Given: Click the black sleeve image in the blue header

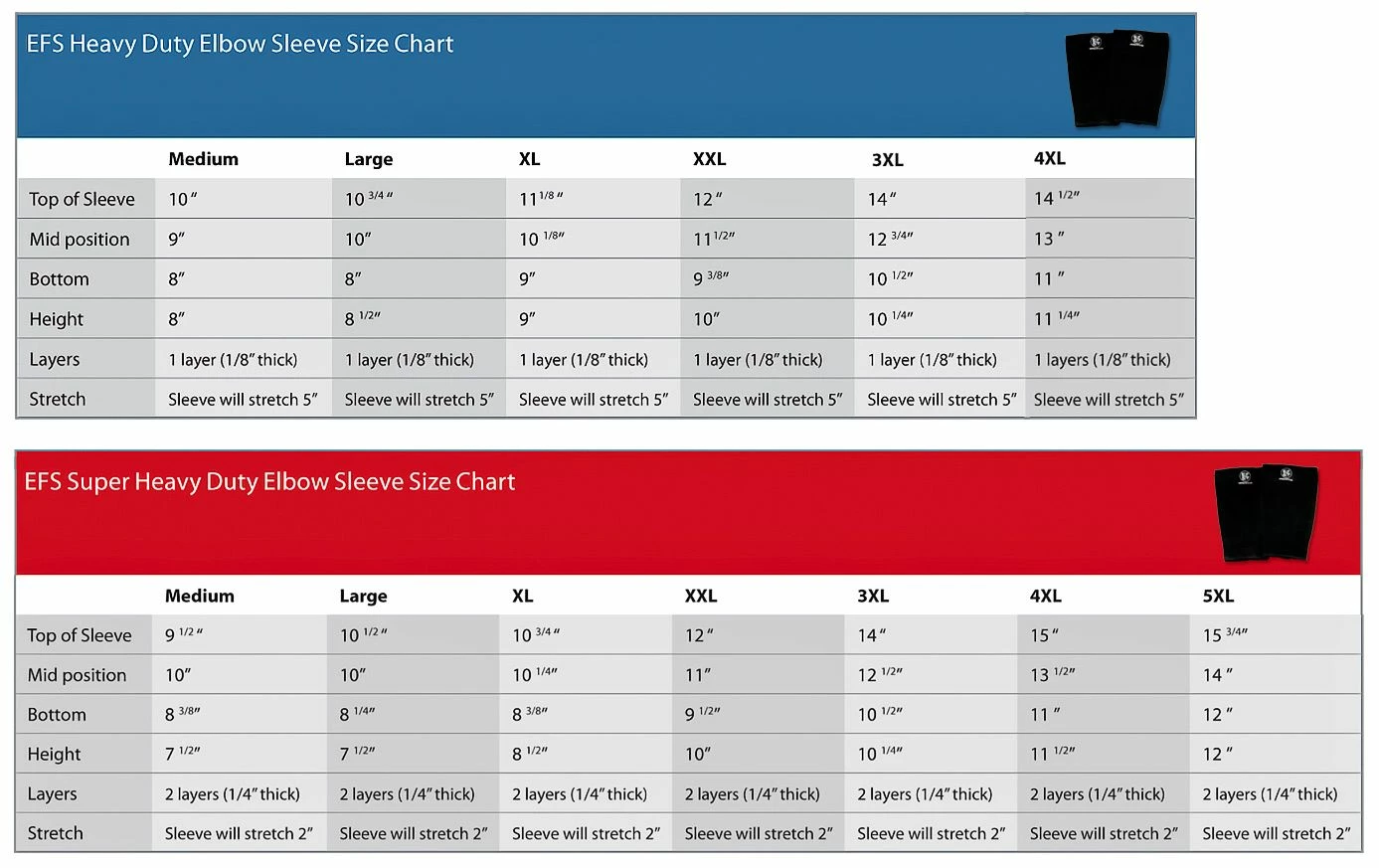Looking at the screenshot, I should [1117, 78].
